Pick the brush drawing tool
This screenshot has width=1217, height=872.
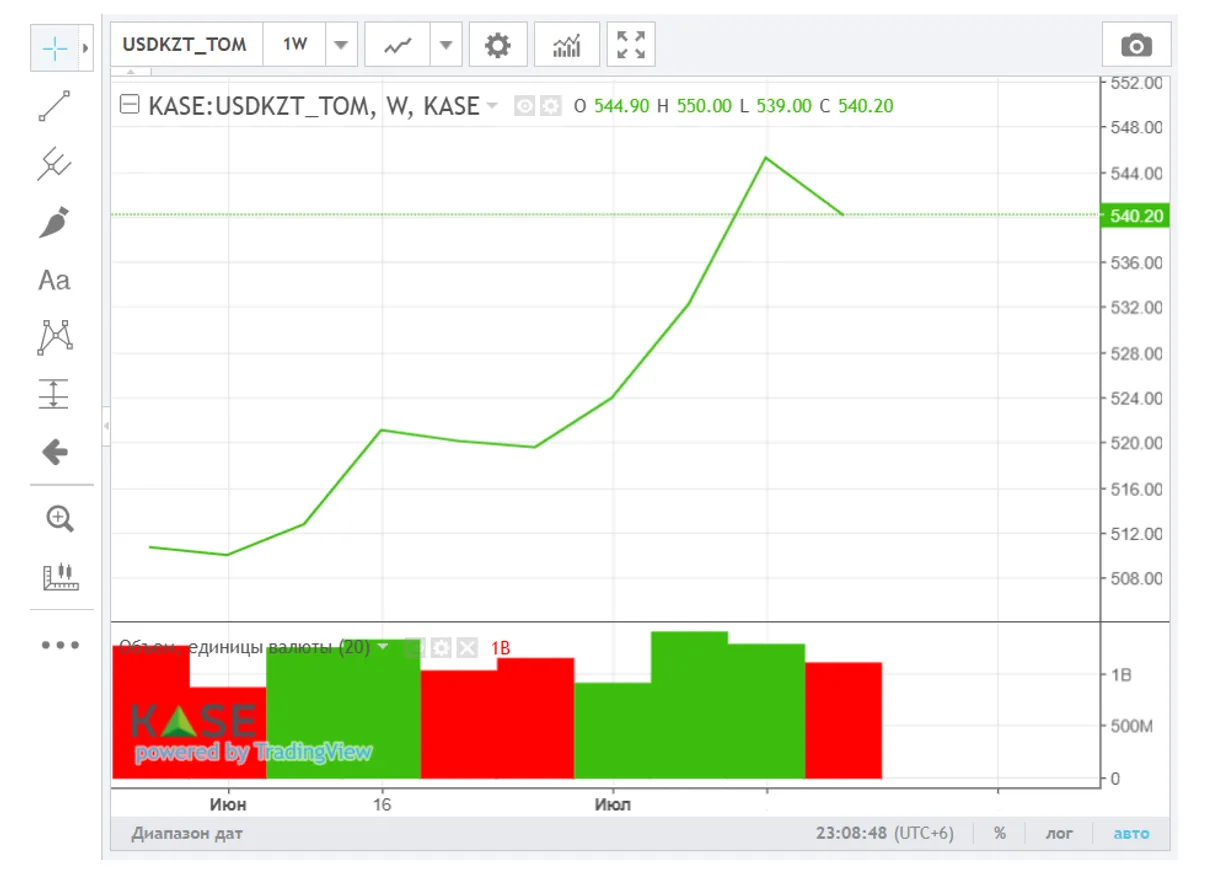coord(55,222)
